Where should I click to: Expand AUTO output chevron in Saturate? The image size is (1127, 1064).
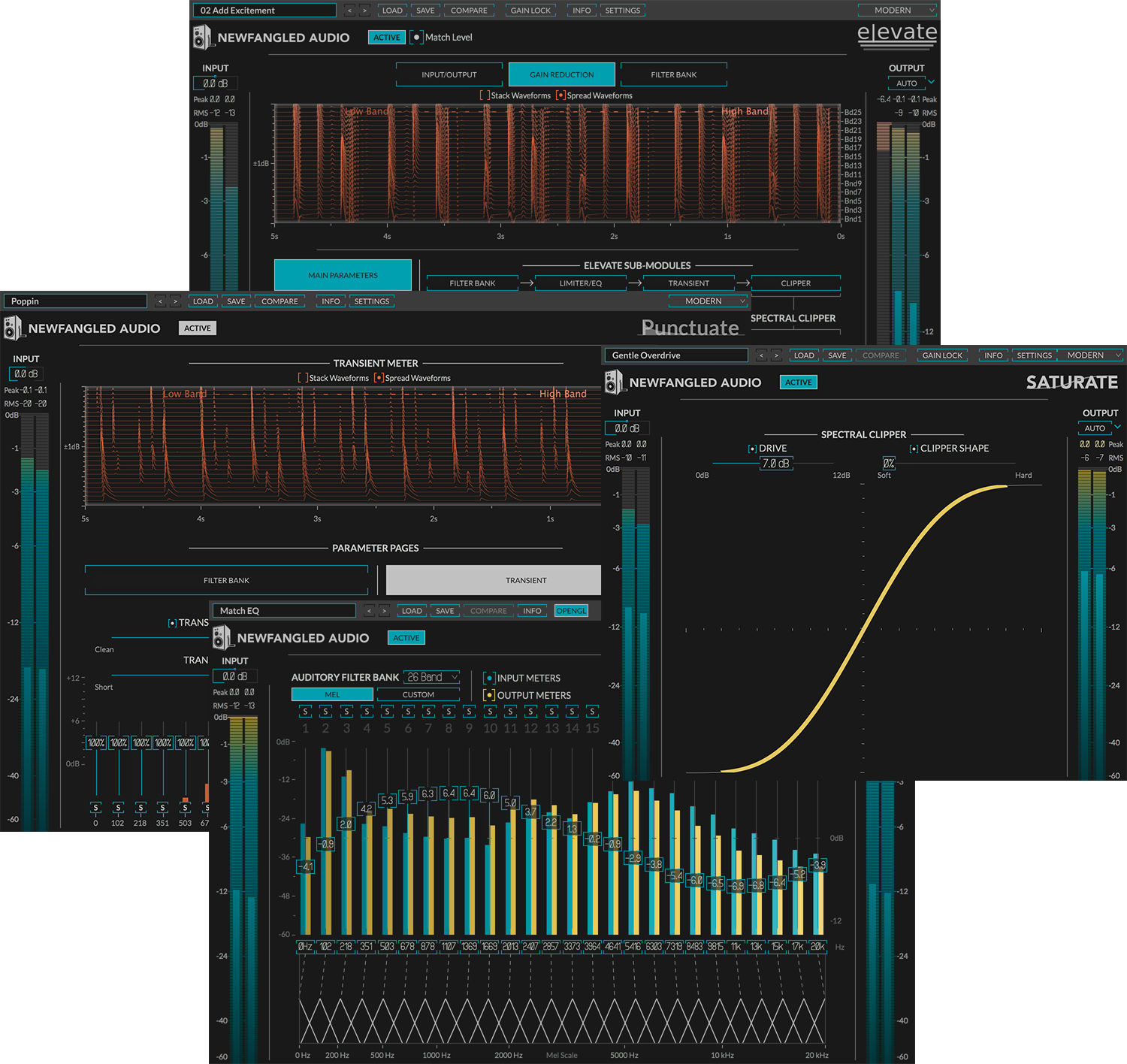1117,427
